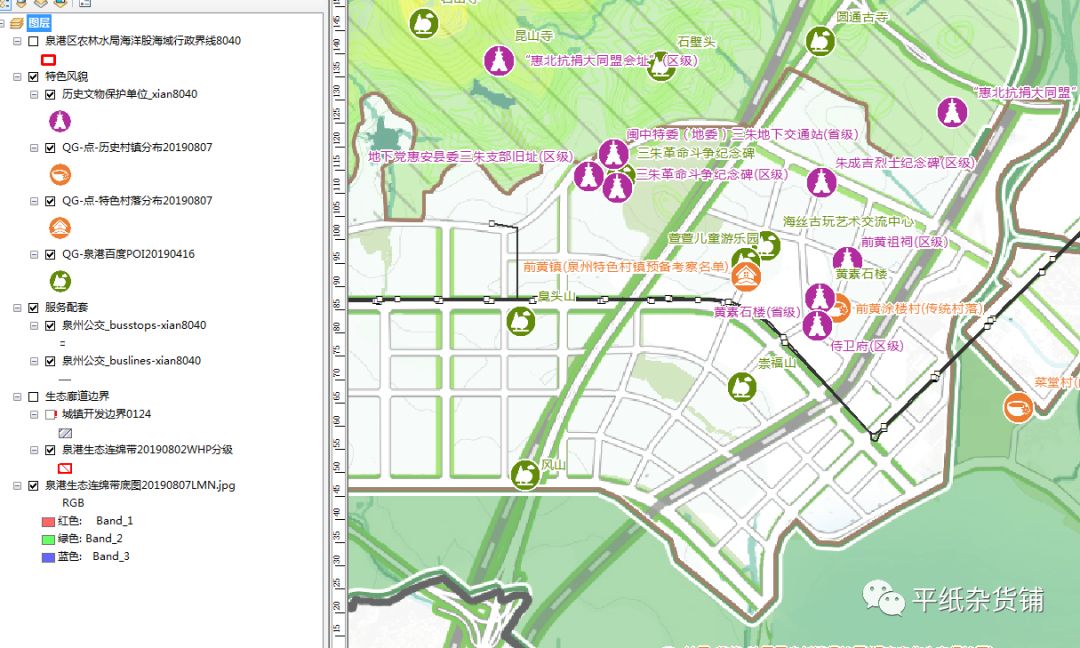Select 图层 root in table of contents

39,23
